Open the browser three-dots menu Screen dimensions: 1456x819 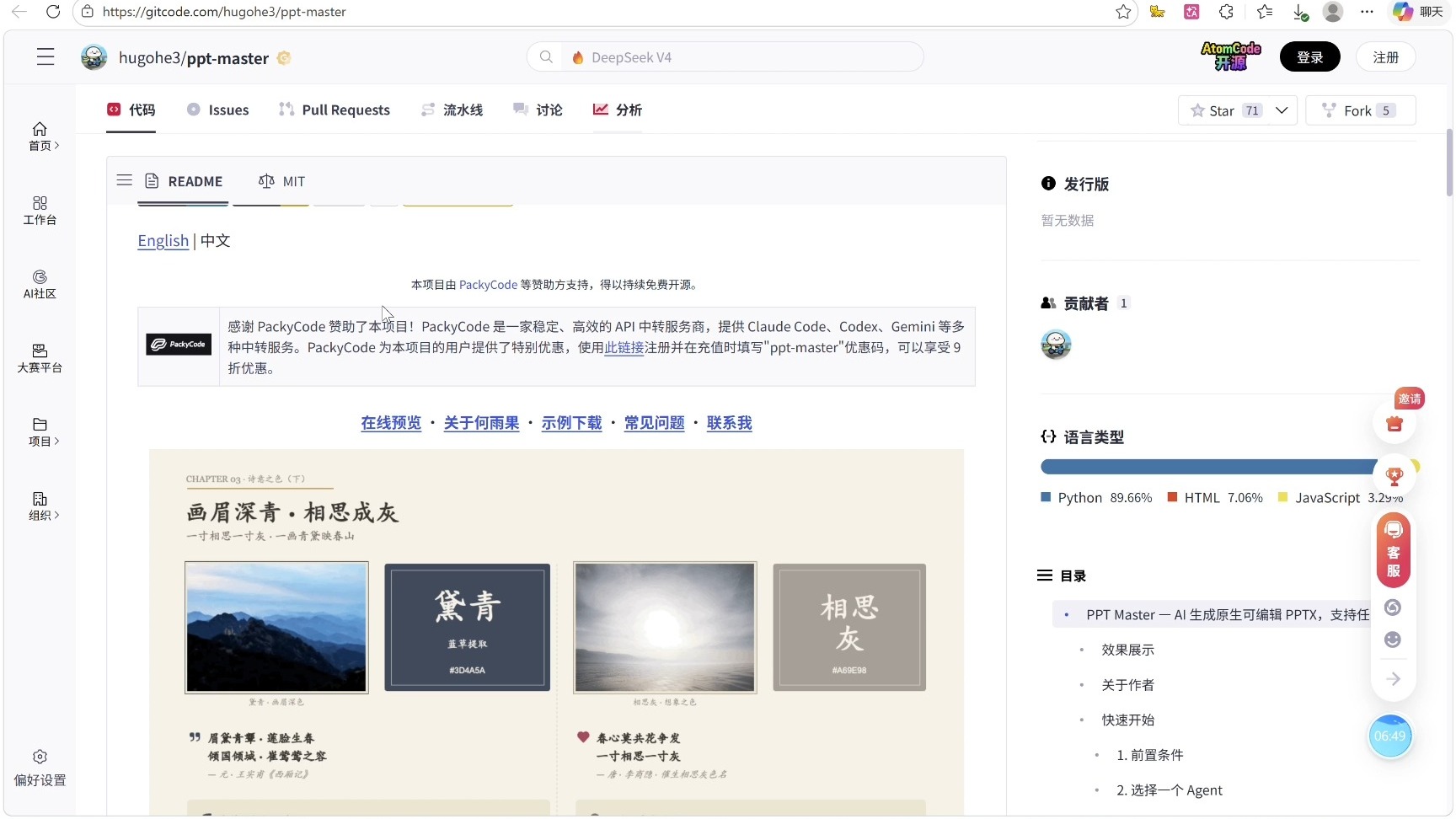(x=1367, y=12)
